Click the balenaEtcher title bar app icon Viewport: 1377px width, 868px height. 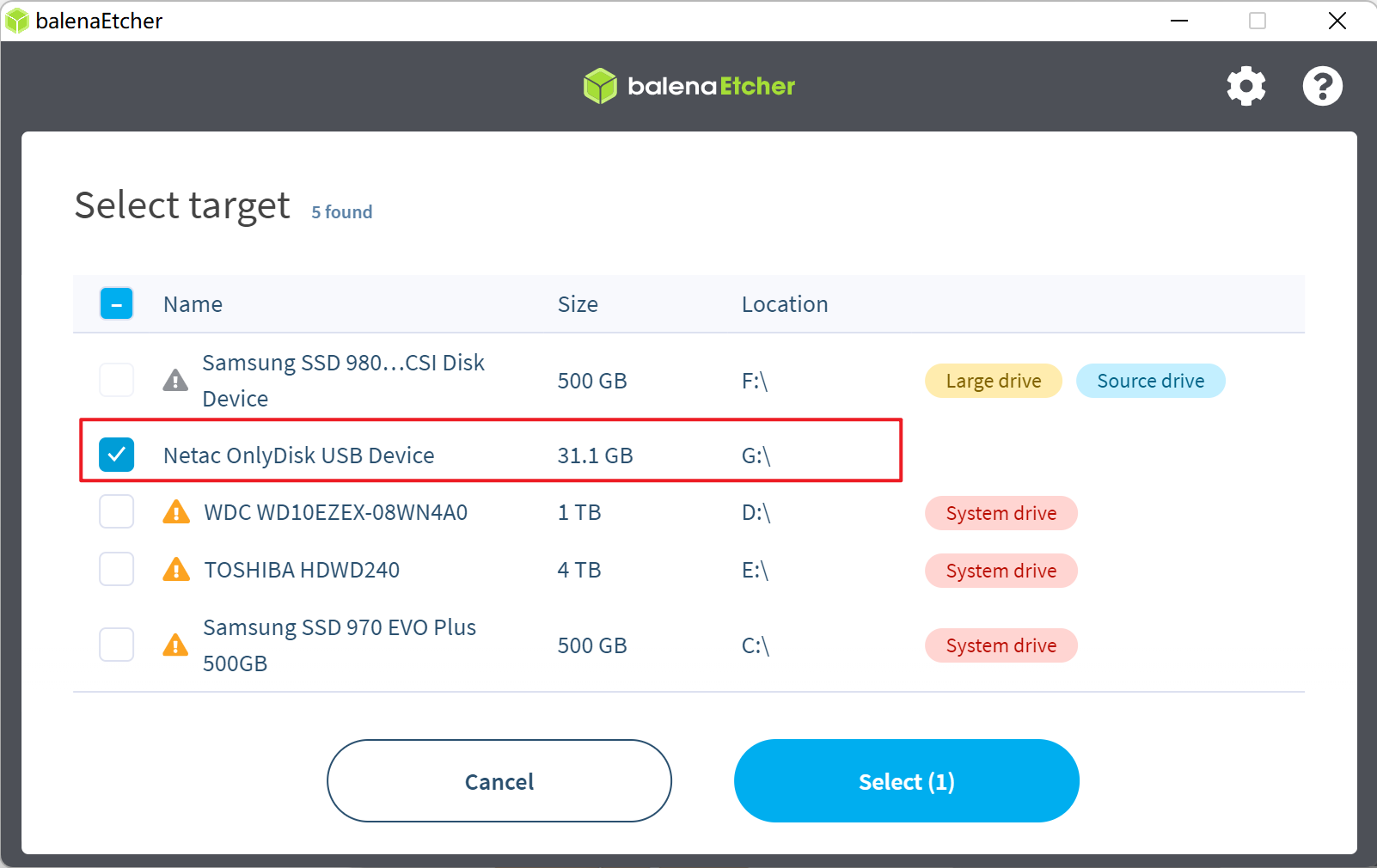click(x=16, y=21)
